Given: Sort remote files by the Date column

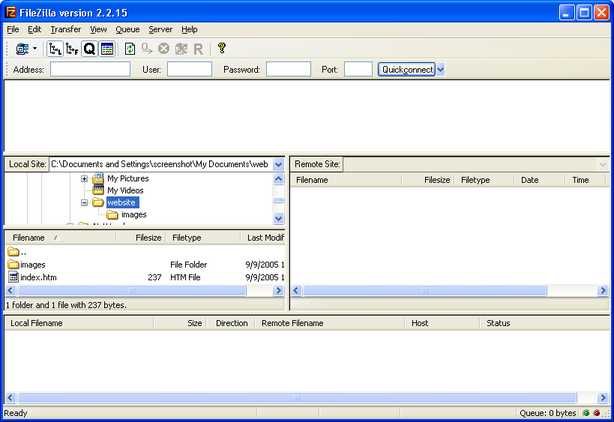Looking at the screenshot, I should point(539,180).
